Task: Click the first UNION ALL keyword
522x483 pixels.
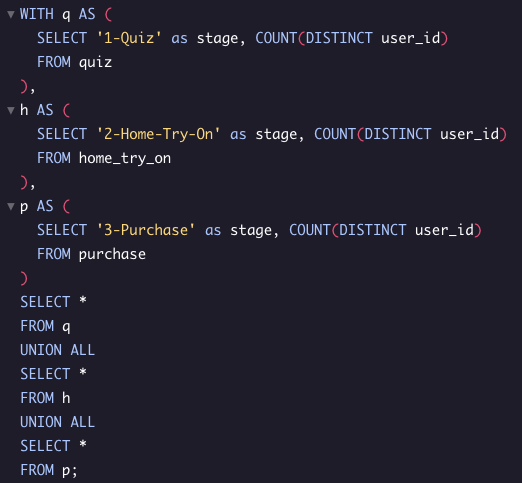Action: pyautogui.click(x=58, y=350)
